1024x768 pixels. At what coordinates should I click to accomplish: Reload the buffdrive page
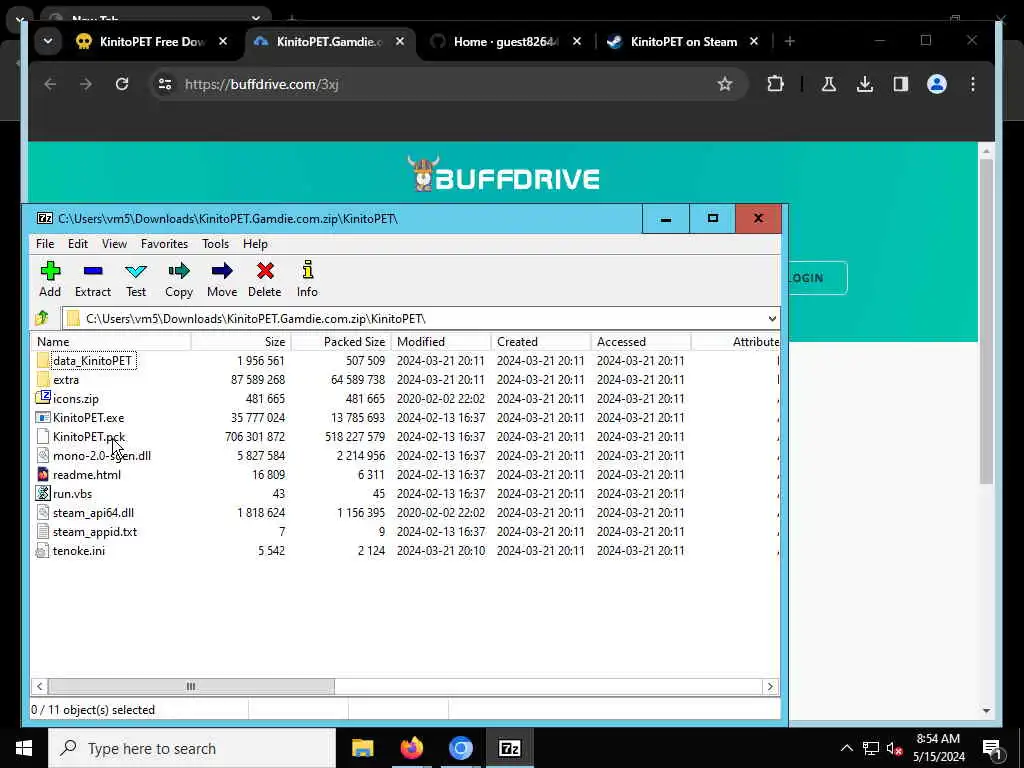point(121,84)
